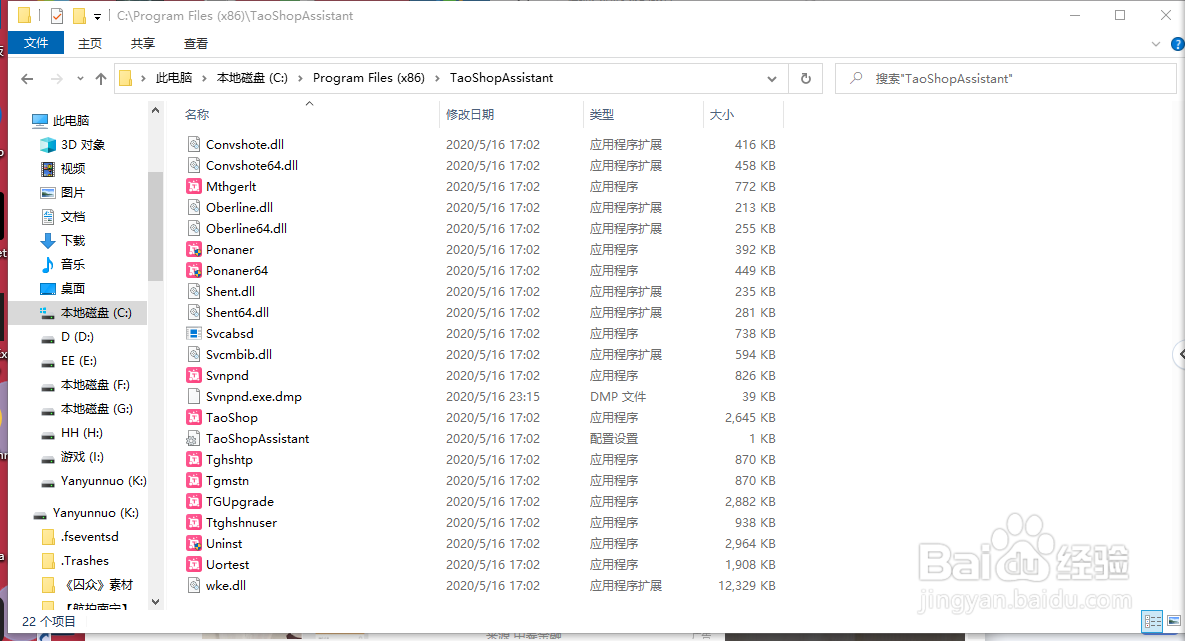Open the 共享 ribbon tab
Image resolution: width=1197 pixels, height=641 pixels.
[x=143, y=43]
